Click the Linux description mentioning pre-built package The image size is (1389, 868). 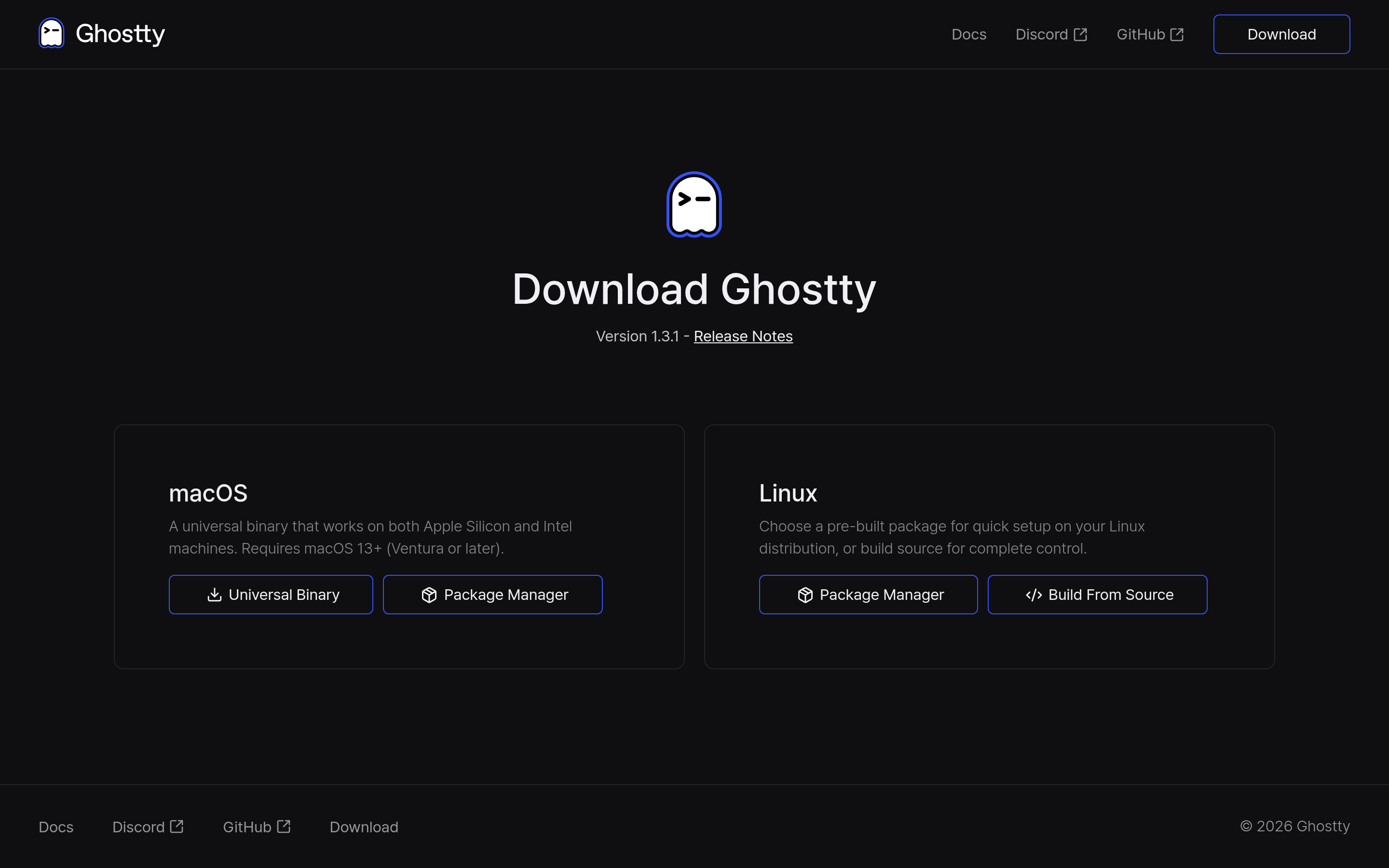952,537
